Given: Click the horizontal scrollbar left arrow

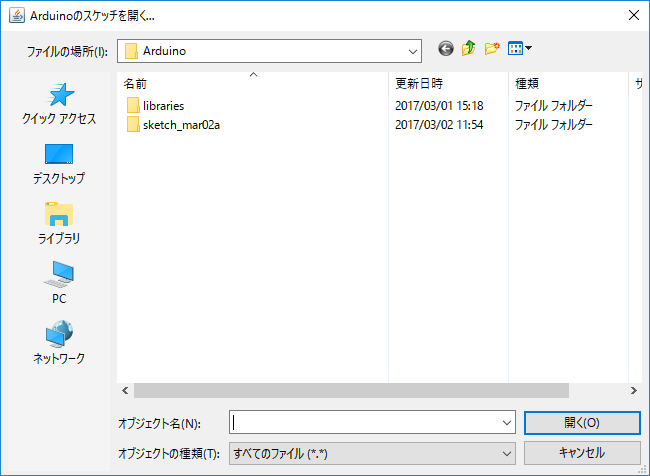Looking at the screenshot, I should [x=125, y=391].
